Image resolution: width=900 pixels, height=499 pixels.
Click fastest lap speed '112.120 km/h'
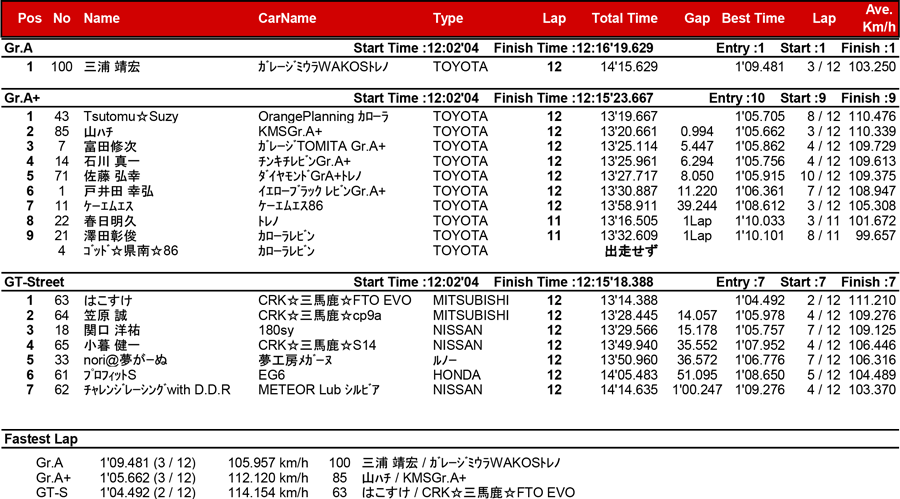point(268,478)
